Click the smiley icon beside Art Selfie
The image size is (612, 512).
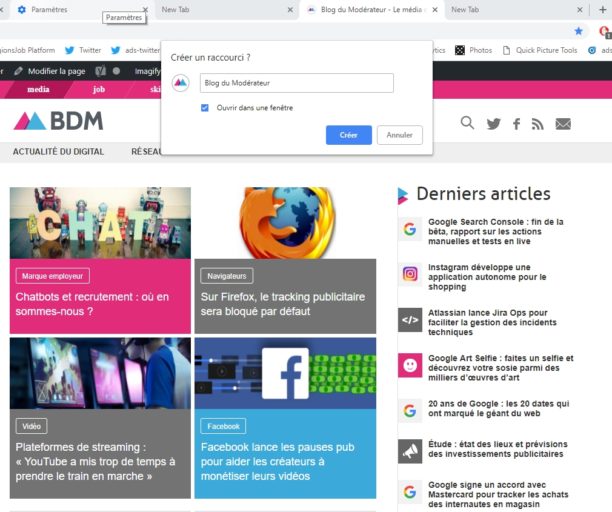[410, 366]
